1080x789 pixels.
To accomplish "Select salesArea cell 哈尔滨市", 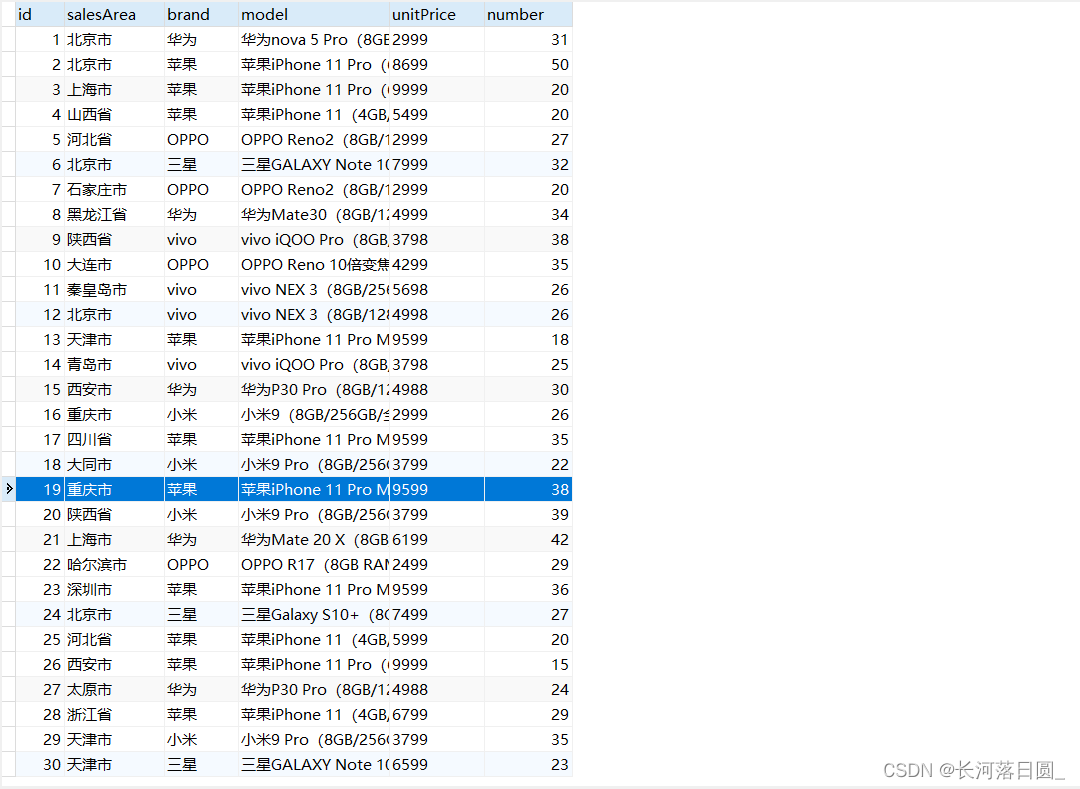I will pyautogui.click(x=114, y=565).
